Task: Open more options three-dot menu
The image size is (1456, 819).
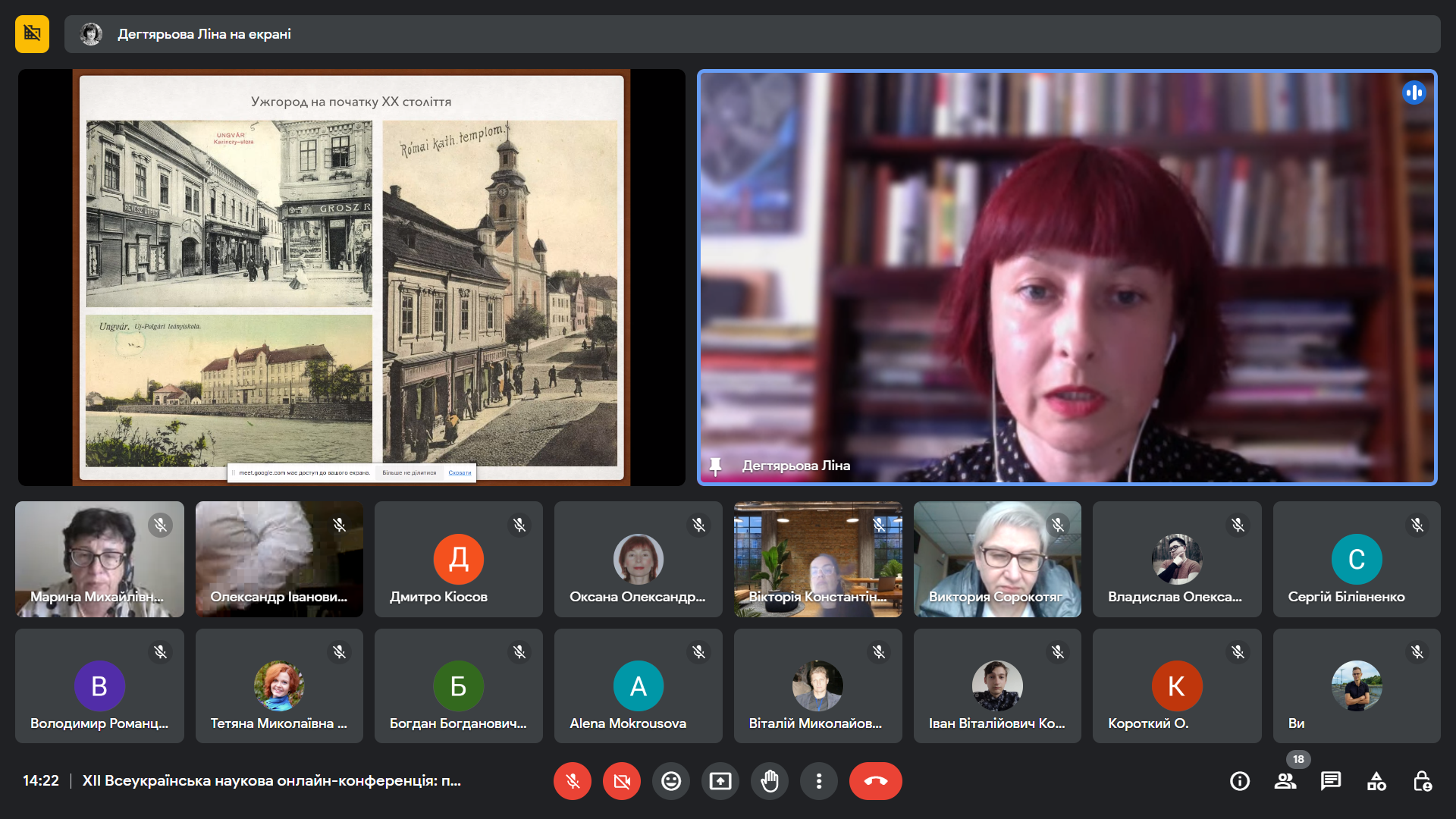Action: (819, 781)
